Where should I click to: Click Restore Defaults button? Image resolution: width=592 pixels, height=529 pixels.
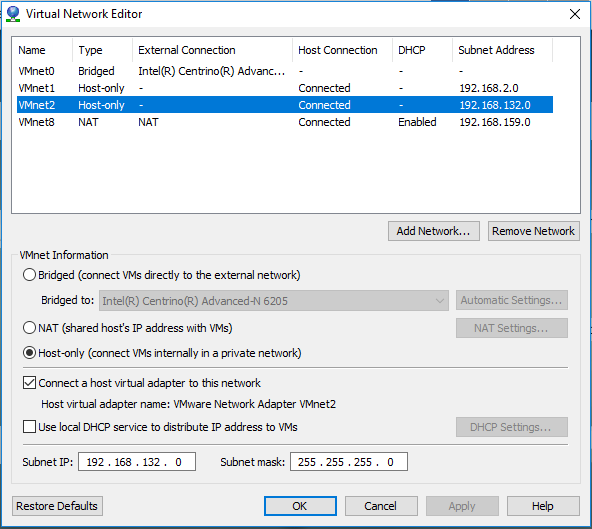click(x=57, y=506)
